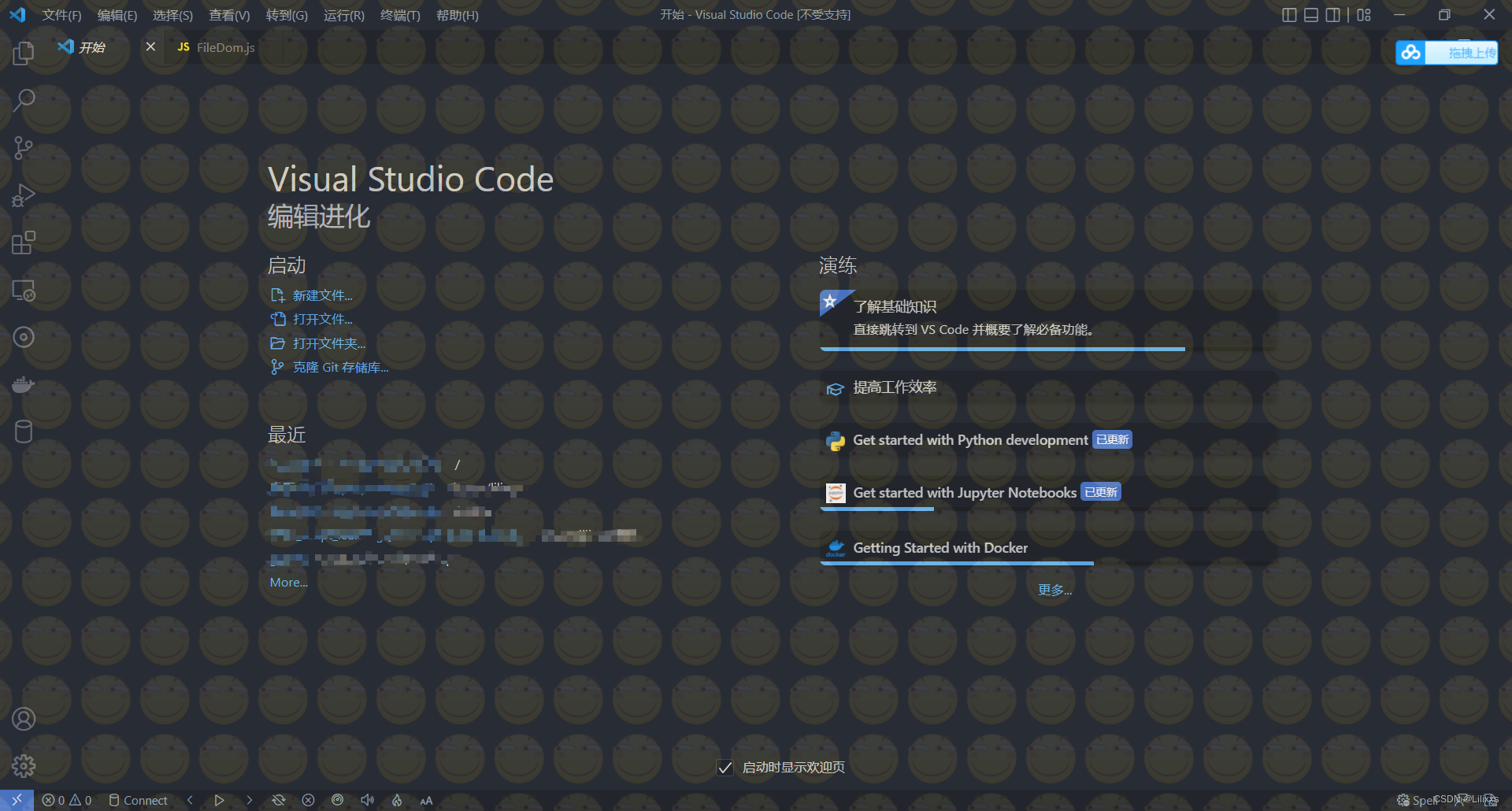Open the Docker panel in the sidebar
1512x811 pixels.
24,384
